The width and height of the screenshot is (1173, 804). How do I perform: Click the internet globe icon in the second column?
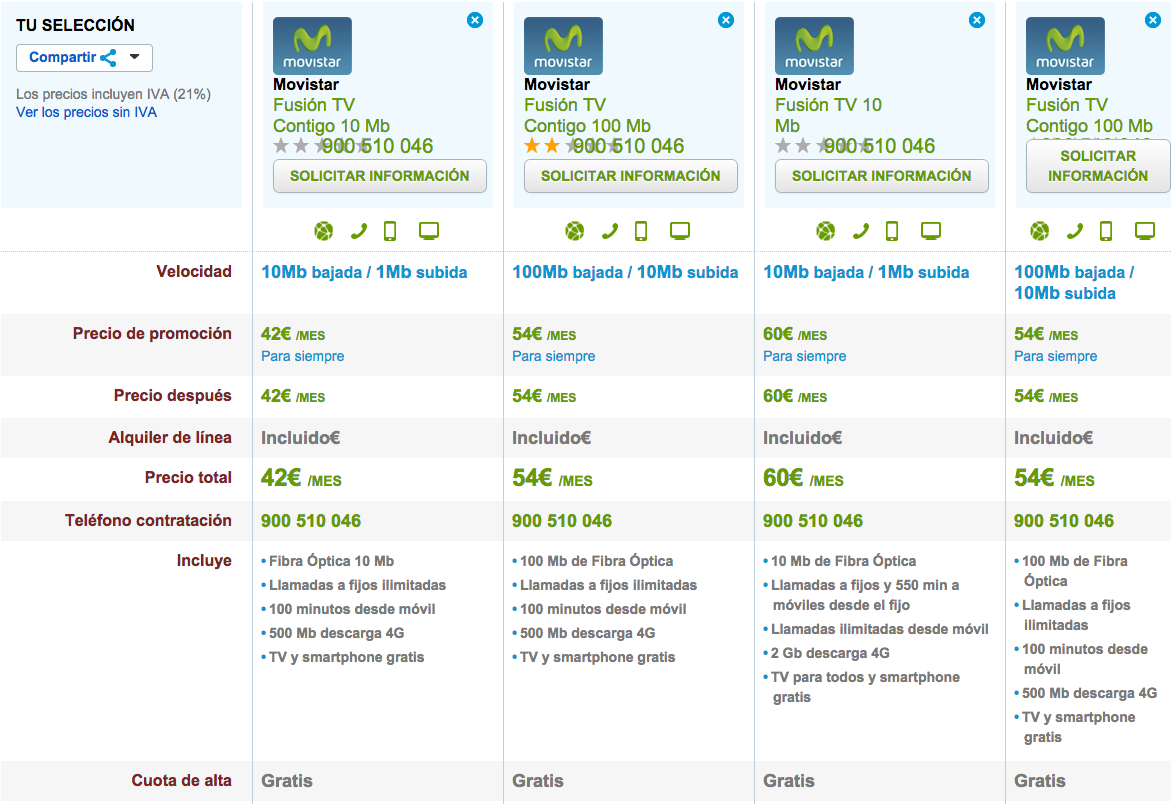click(575, 232)
